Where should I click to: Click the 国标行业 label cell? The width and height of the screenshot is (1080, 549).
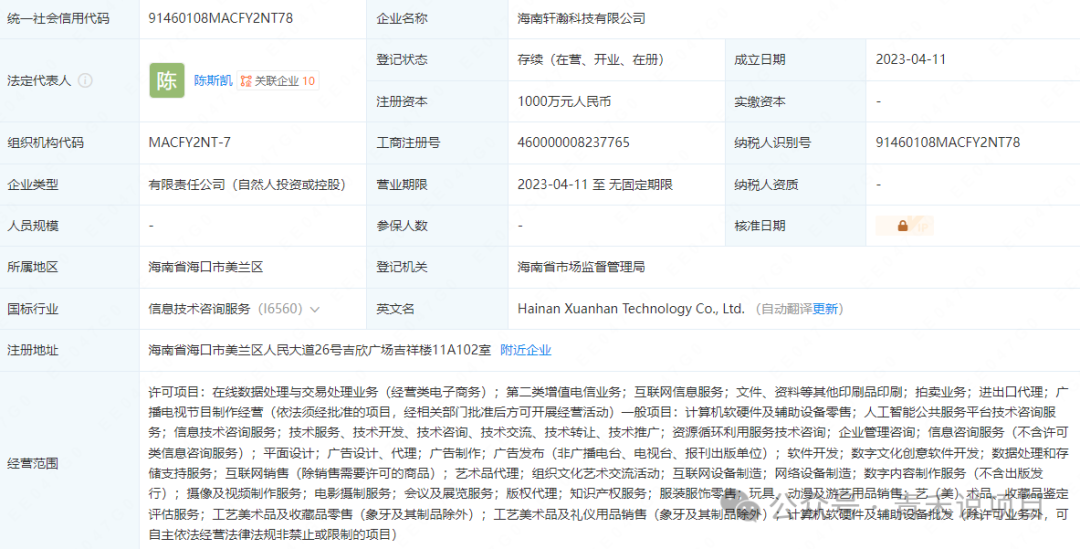pyautogui.click(x=70, y=309)
